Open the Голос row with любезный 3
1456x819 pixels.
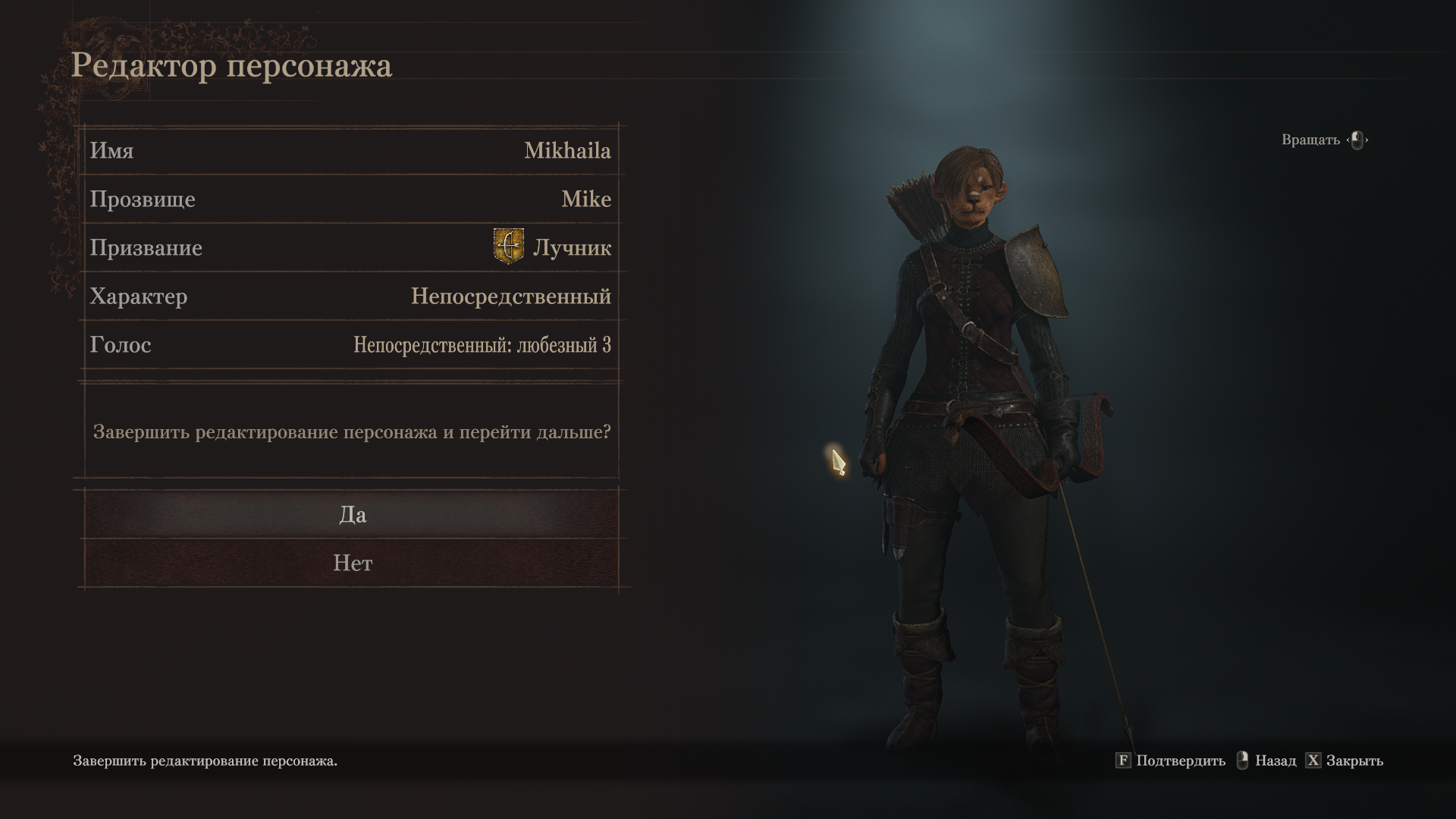coord(351,344)
